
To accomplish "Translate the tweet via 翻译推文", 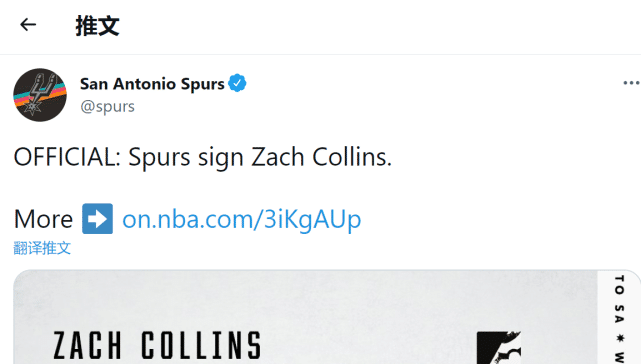I will [42, 248].
